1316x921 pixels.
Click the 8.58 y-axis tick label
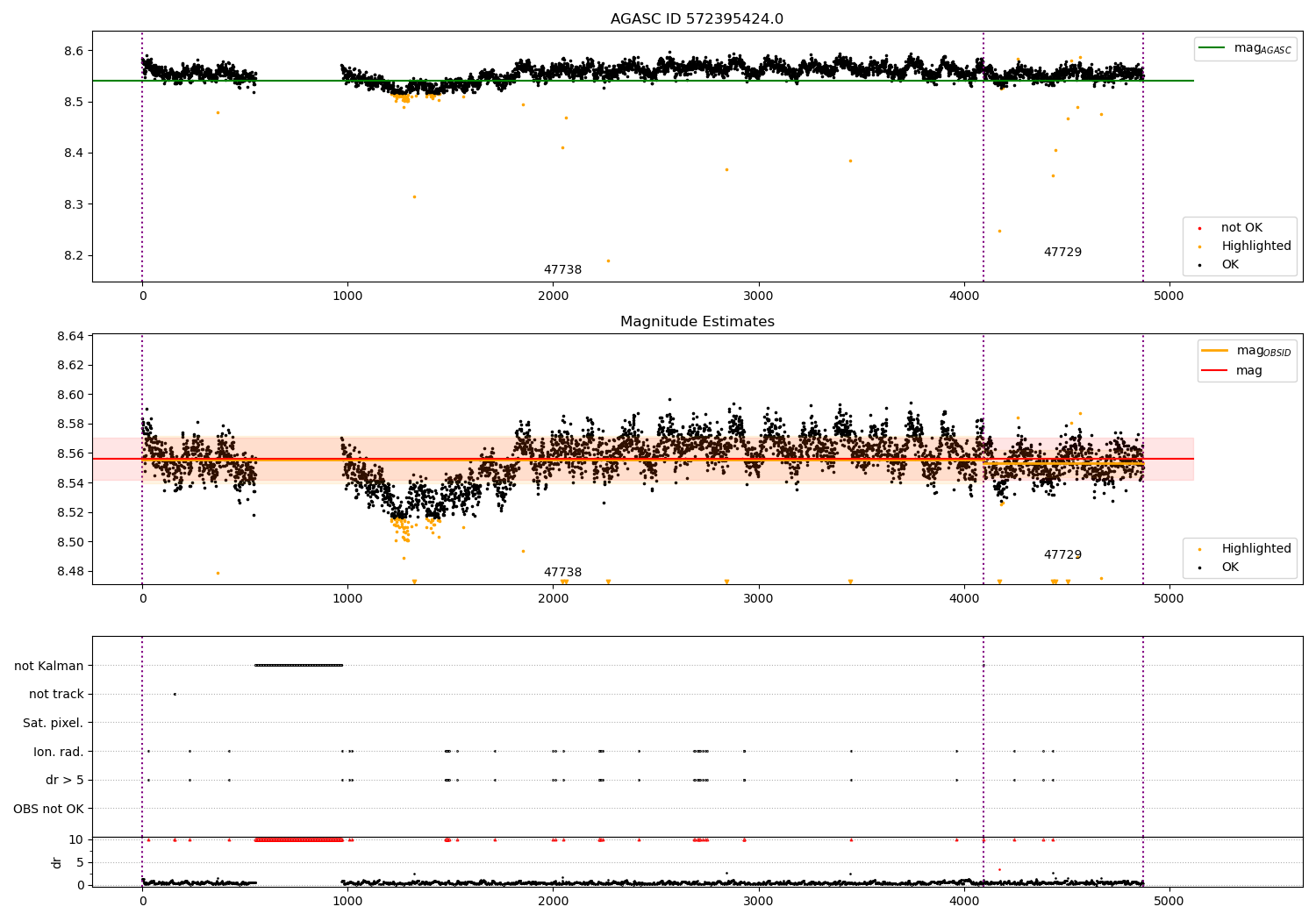(x=70, y=425)
